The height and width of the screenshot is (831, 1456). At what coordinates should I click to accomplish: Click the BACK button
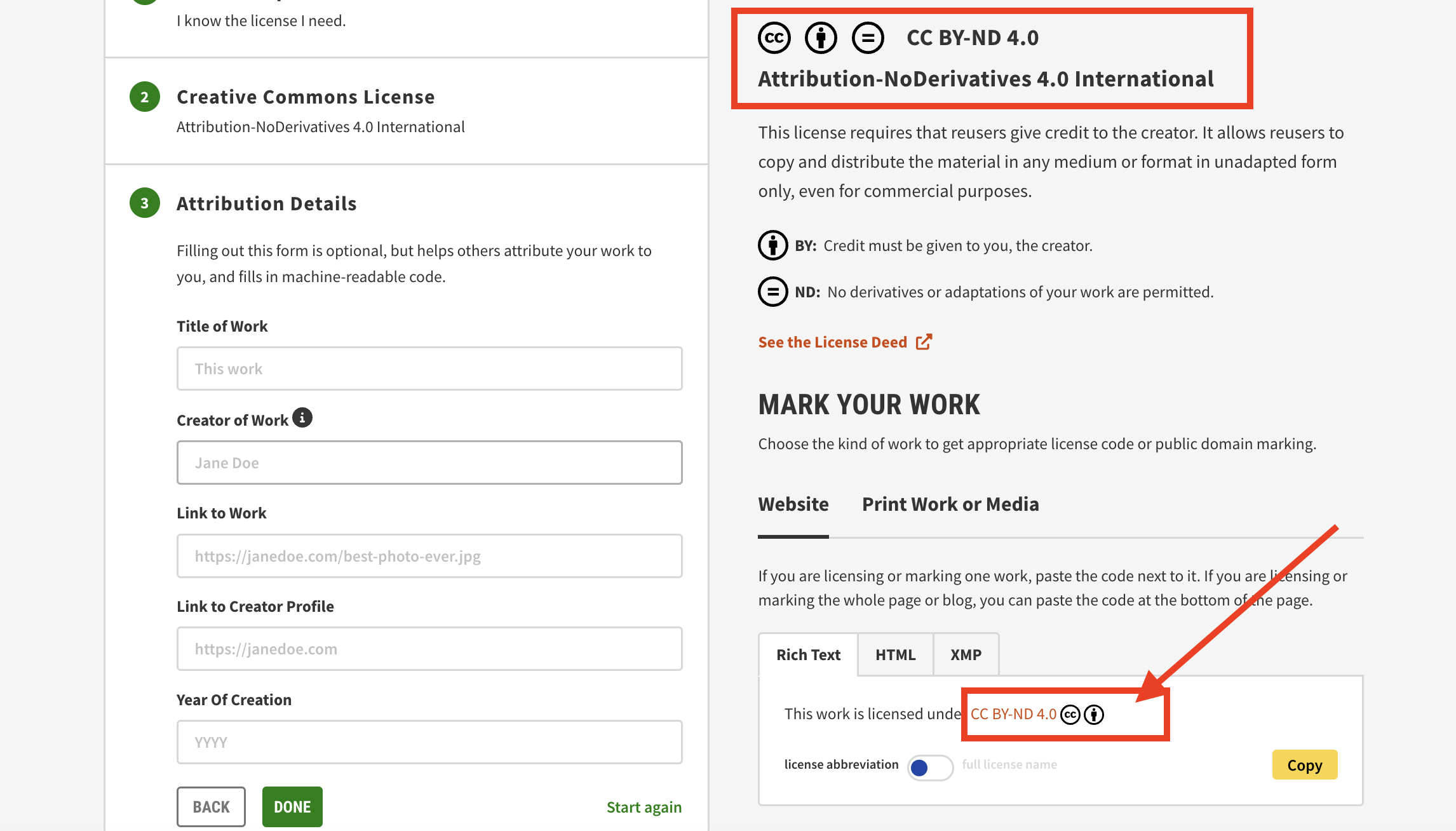[211, 806]
